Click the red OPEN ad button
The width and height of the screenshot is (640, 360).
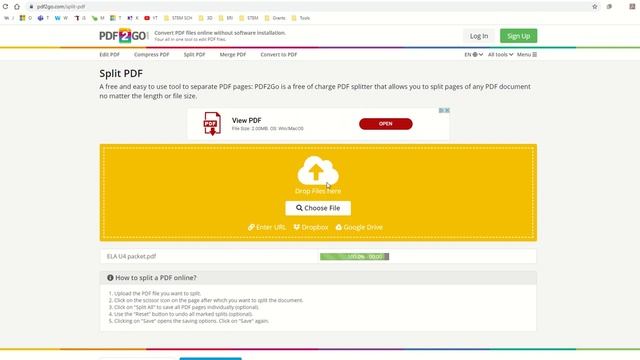(386, 124)
